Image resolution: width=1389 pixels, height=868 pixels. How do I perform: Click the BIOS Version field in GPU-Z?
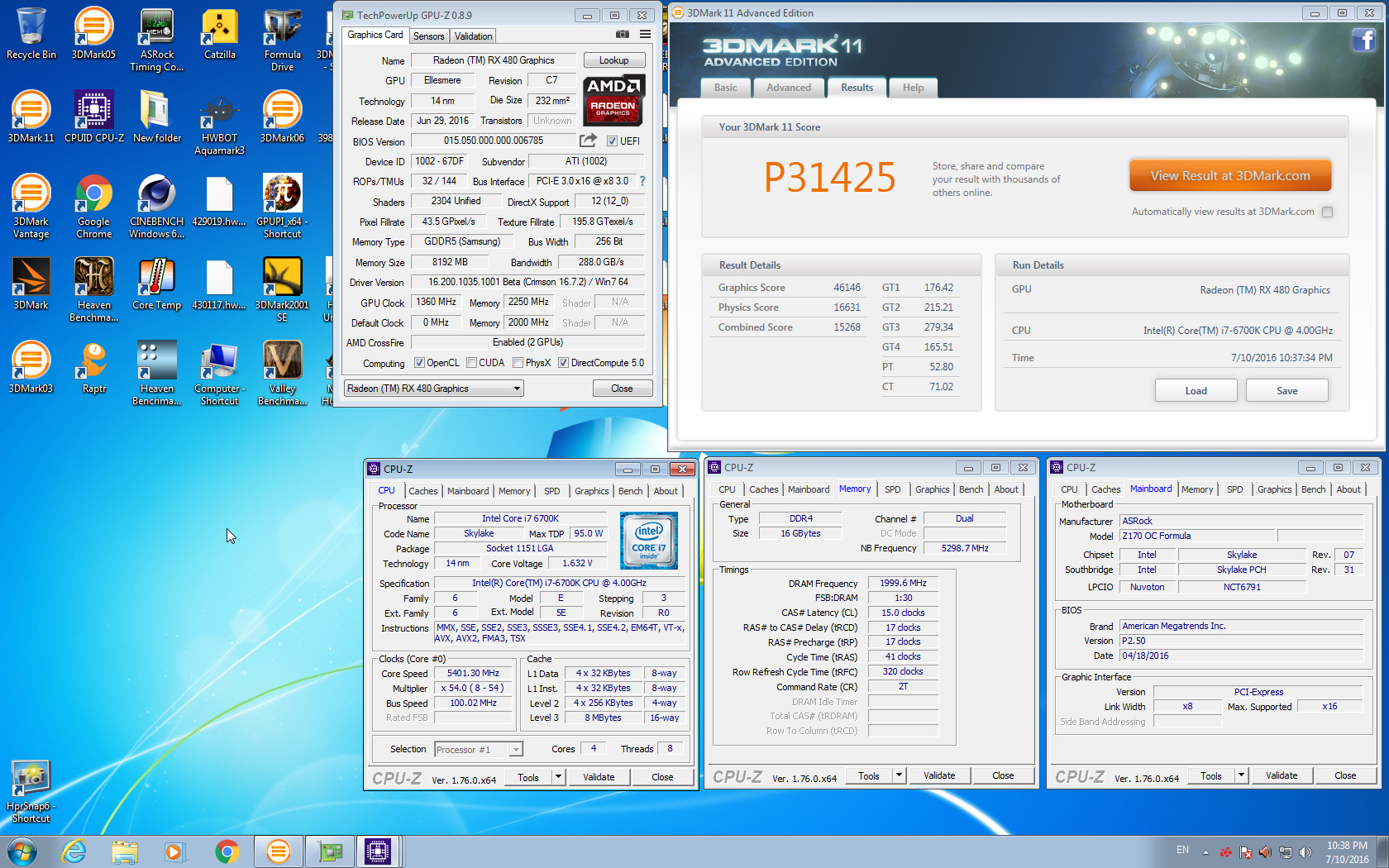click(x=494, y=141)
